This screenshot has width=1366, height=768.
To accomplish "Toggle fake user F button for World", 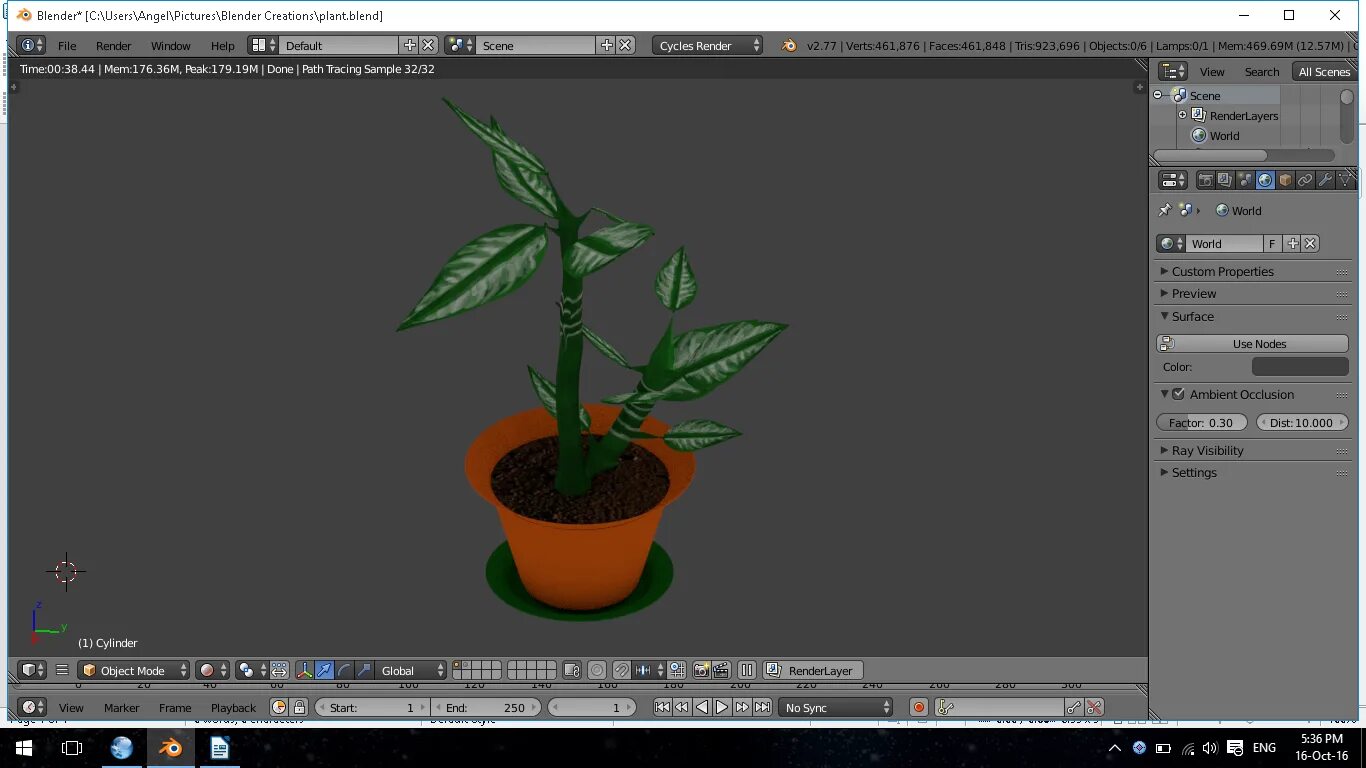I will [x=1272, y=243].
